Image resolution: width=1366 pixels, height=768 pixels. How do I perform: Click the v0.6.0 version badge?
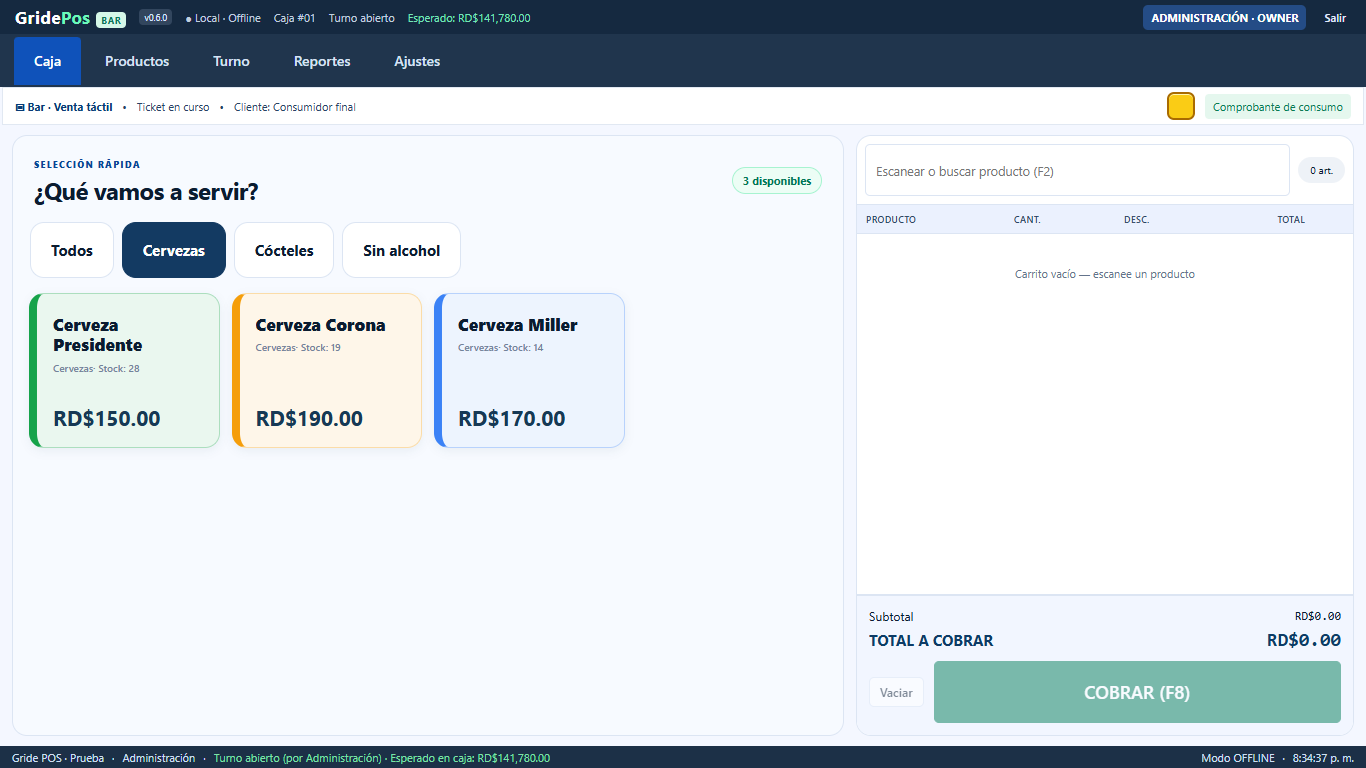pyautogui.click(x=156, y=18)
